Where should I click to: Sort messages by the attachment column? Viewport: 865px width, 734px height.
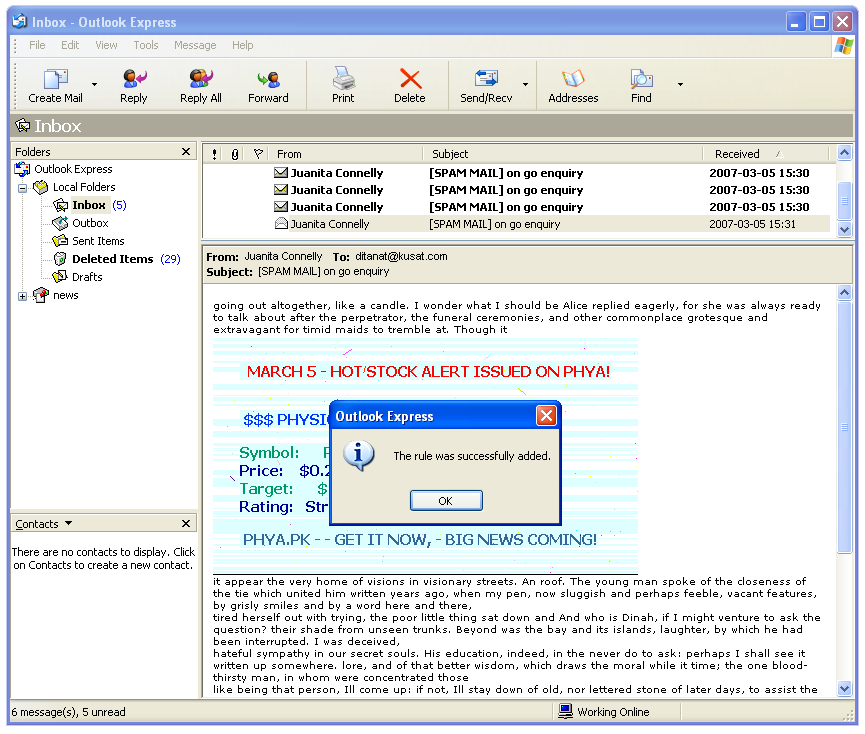234,154
